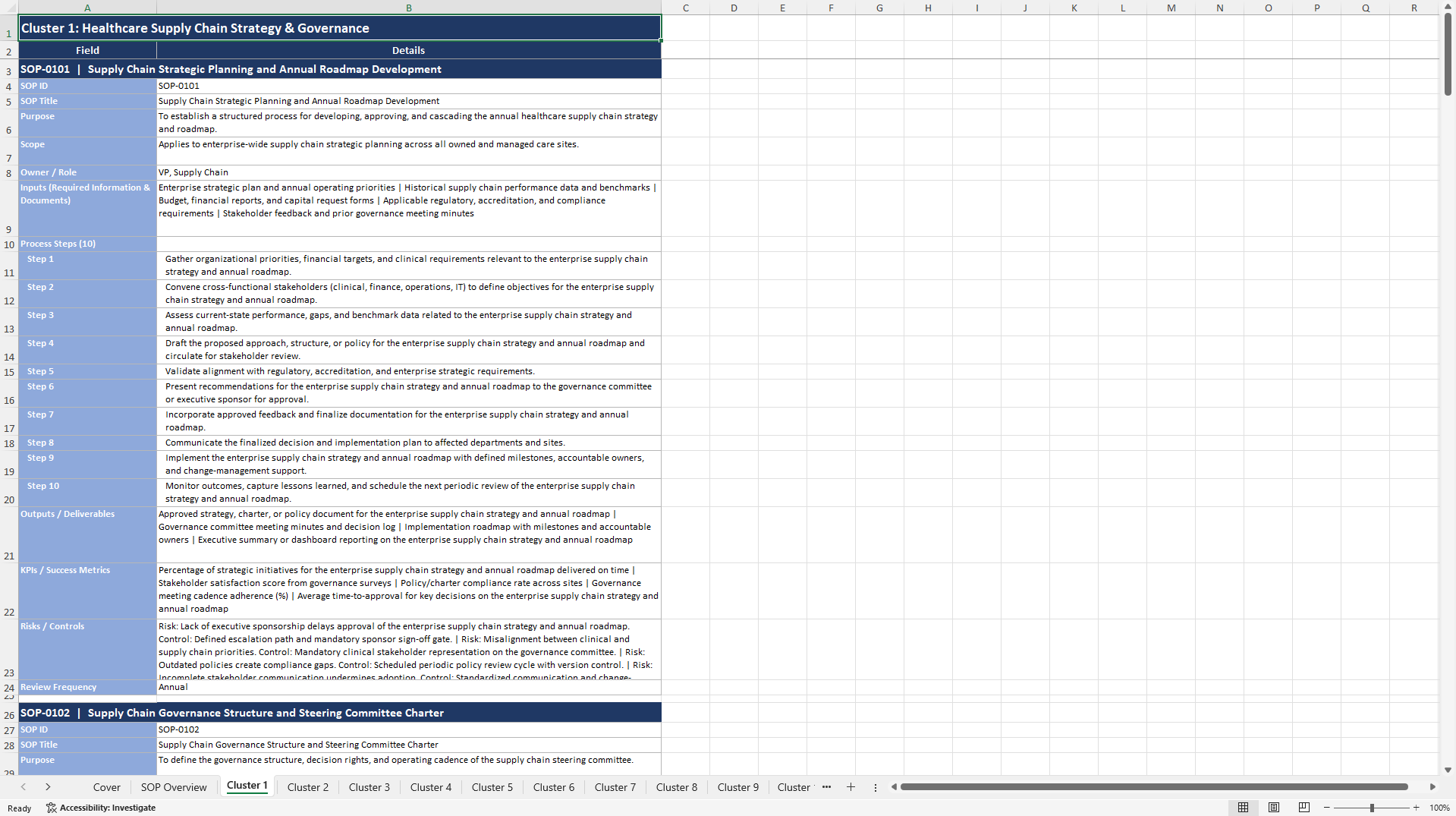1456x816 pixels.
Task: Select column B header
Action: [x=409, y=8]
